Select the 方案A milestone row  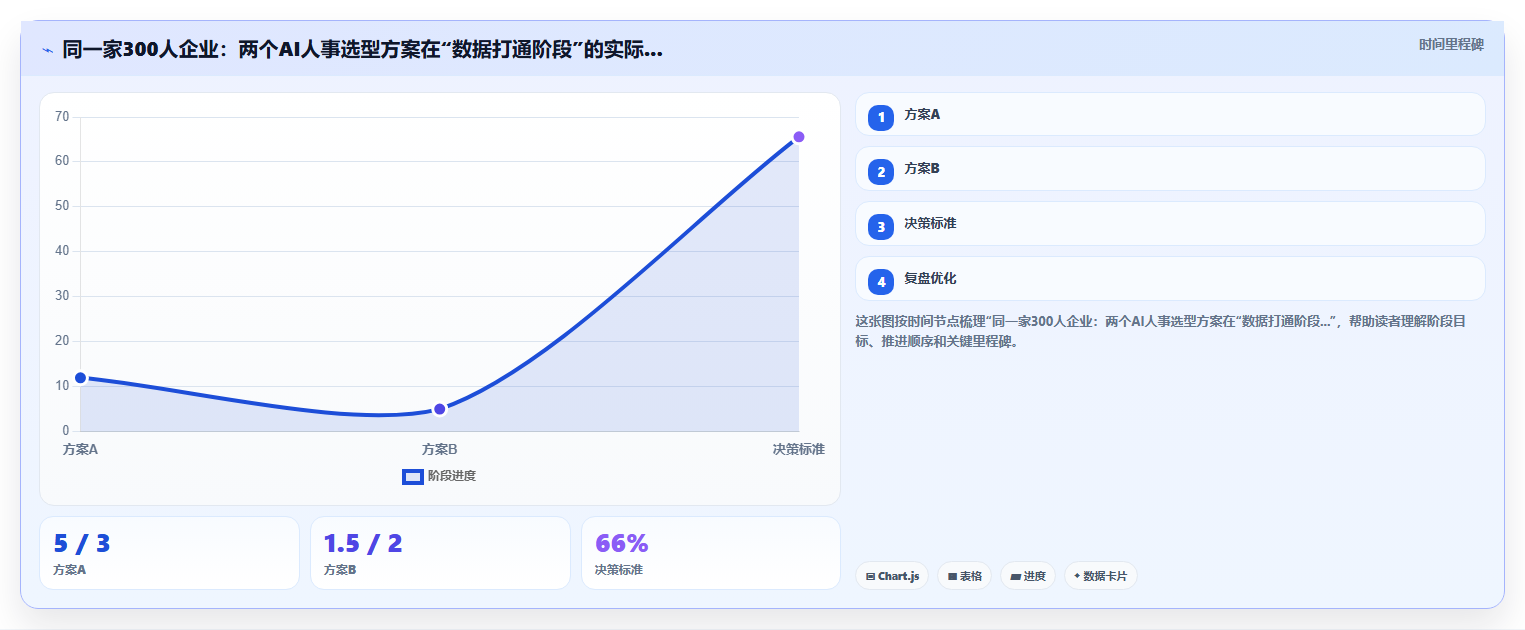1170,114
